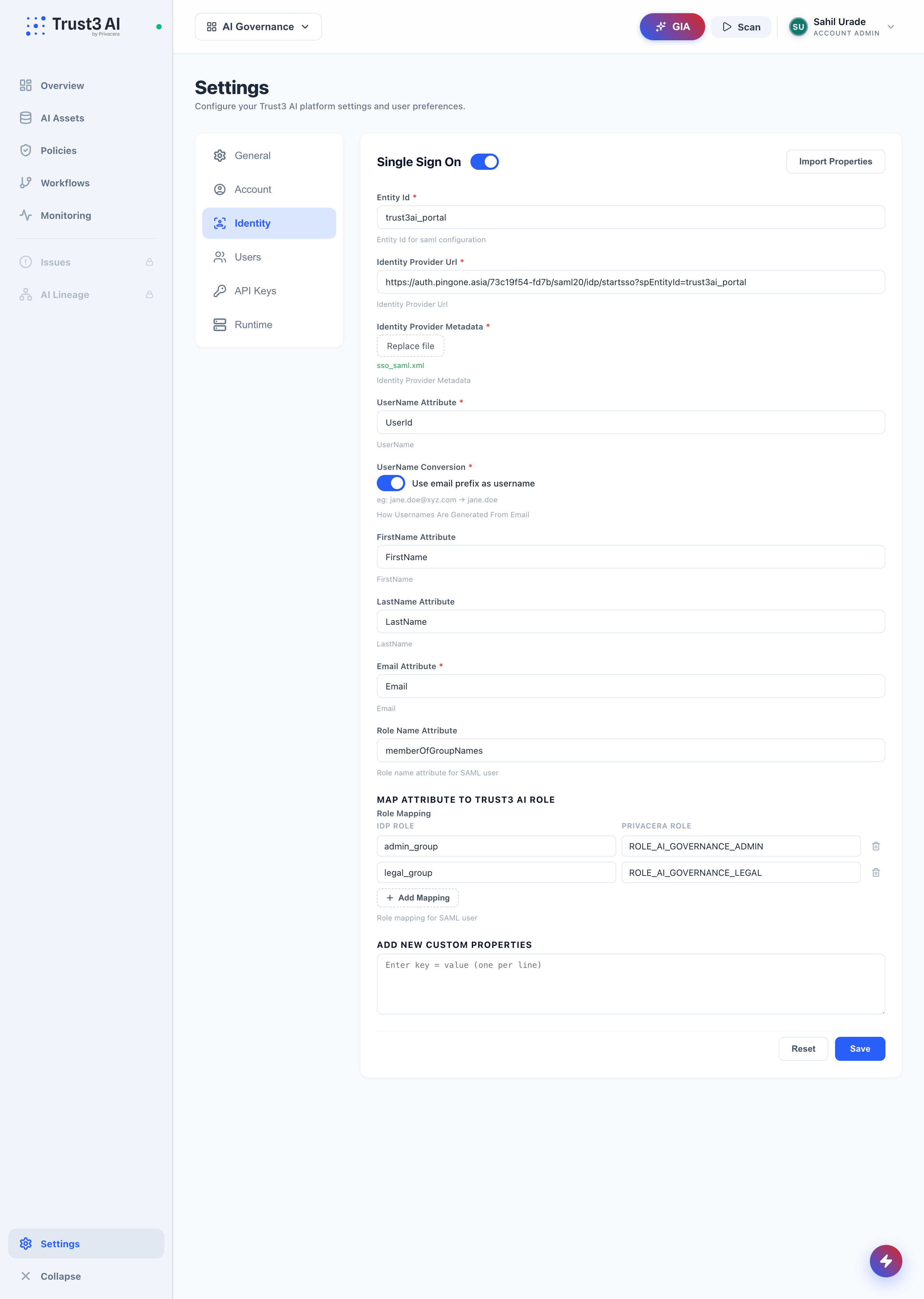Select the API Keys settings tab
Viewport: 924px width, 1299px height.
pos(269,291)
